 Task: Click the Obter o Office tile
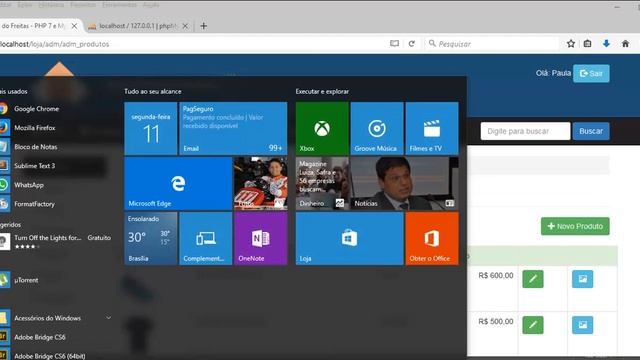click(x=432, y=238)
